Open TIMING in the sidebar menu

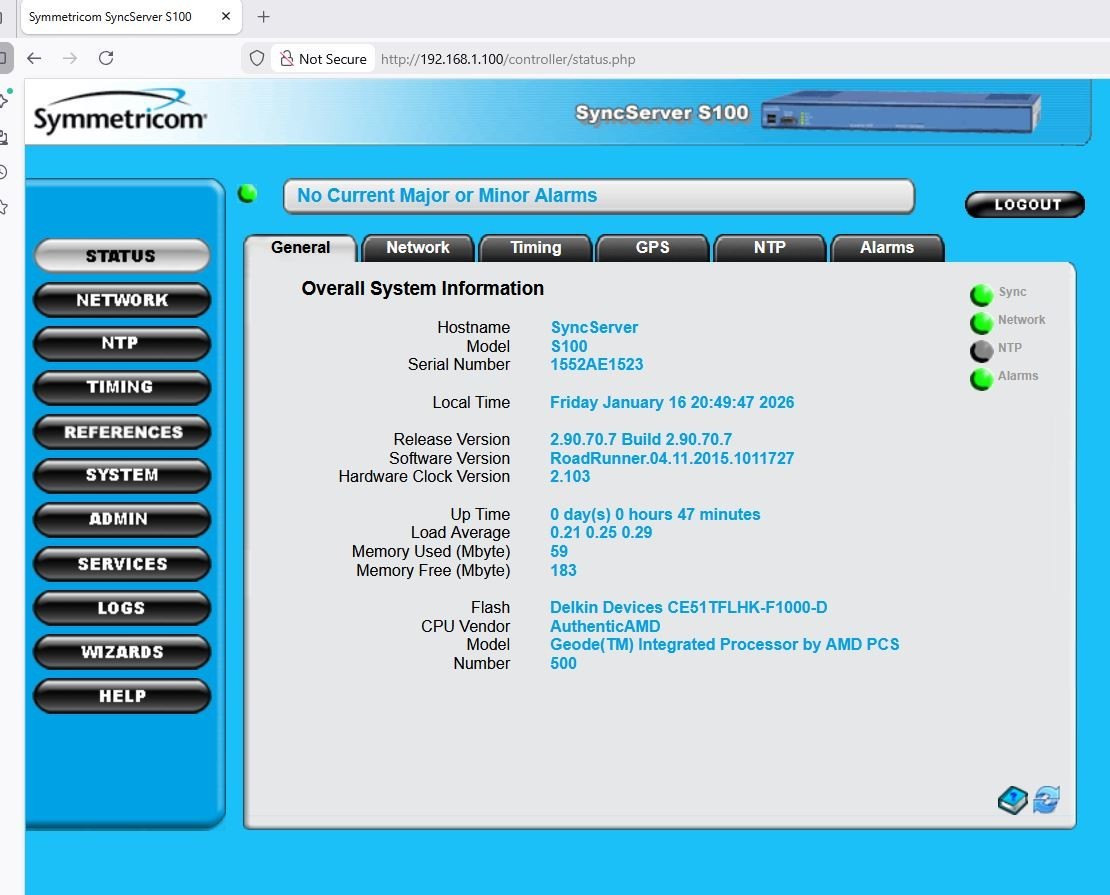pos(122,387)
